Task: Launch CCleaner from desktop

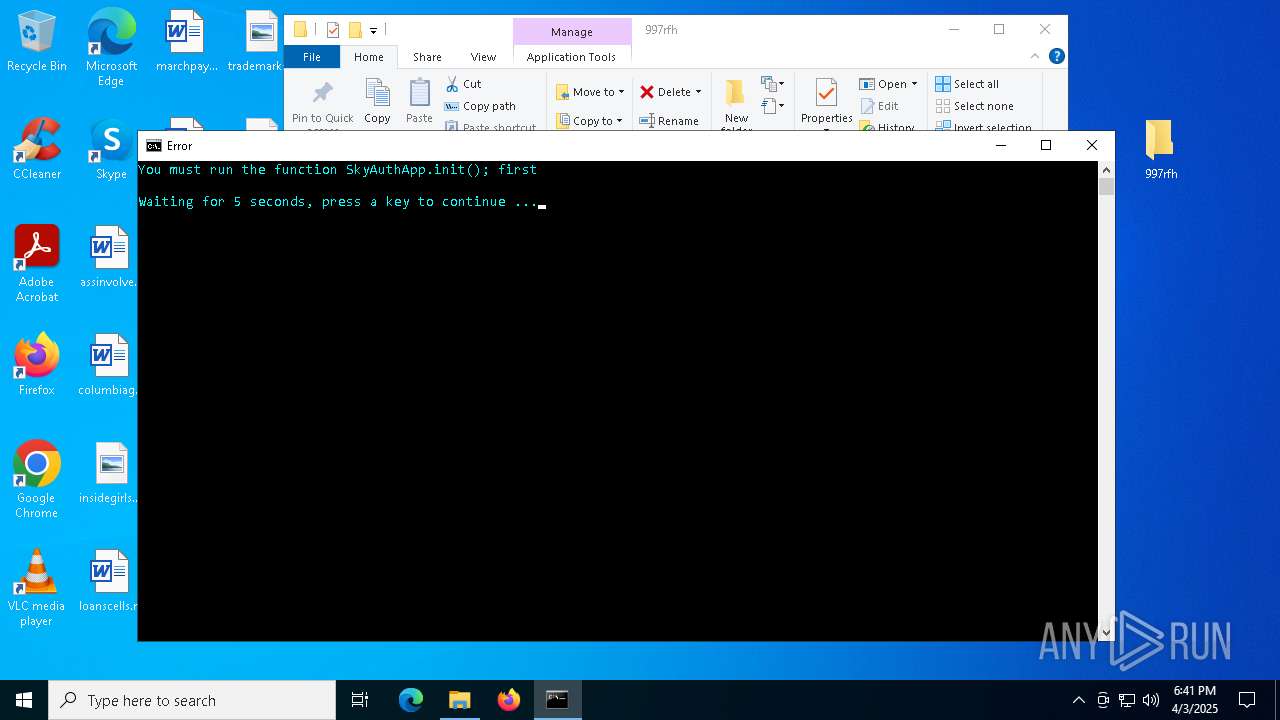Action: click(x=37, y=150)
